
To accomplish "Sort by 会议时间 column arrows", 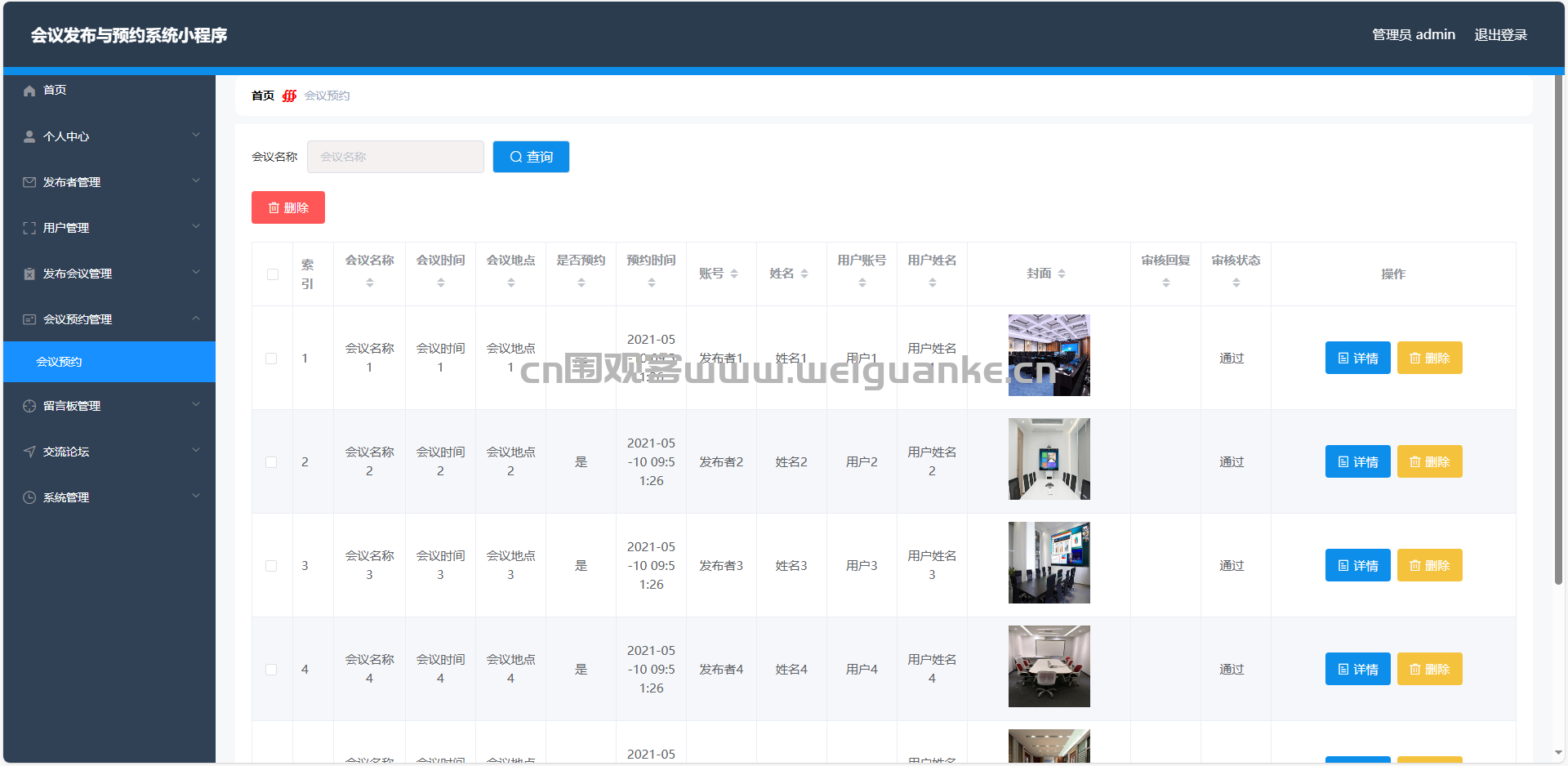I will (441, 283).
